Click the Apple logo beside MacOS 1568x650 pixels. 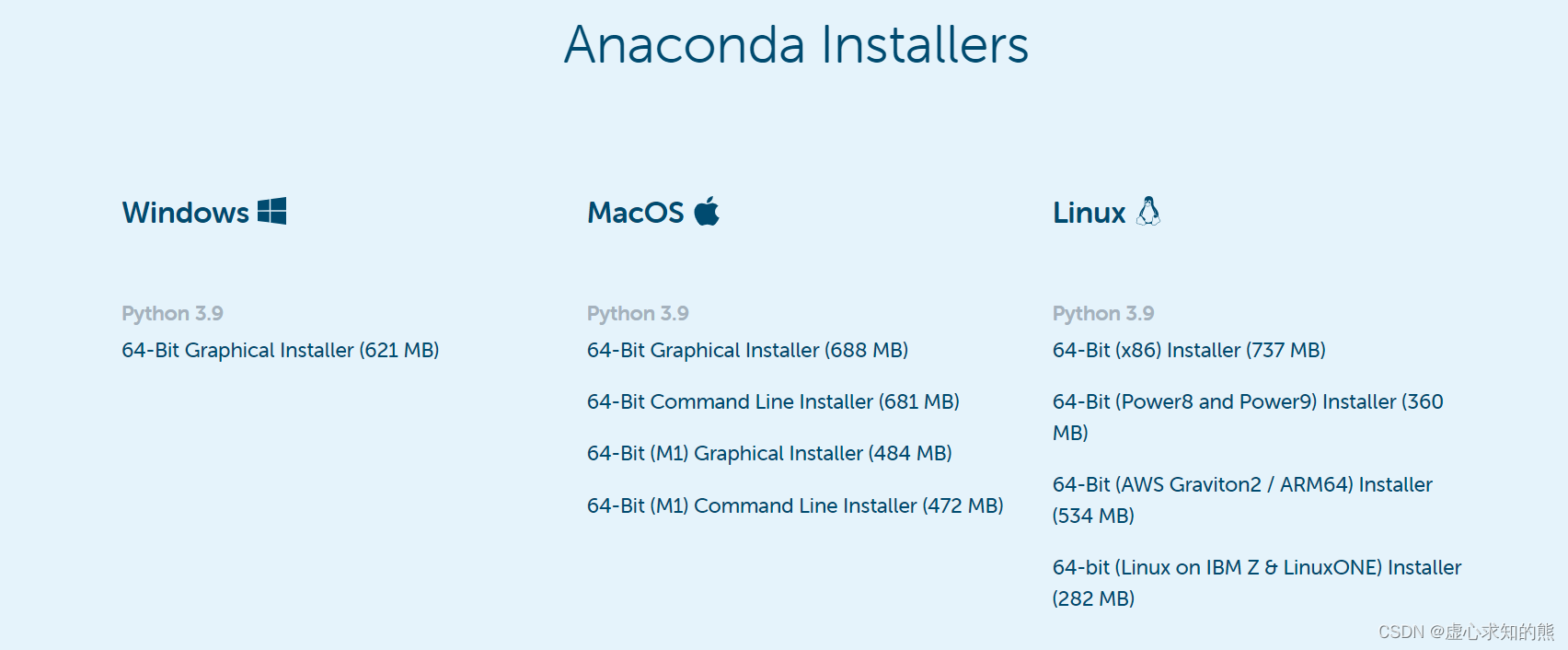[x=707, y=211]
